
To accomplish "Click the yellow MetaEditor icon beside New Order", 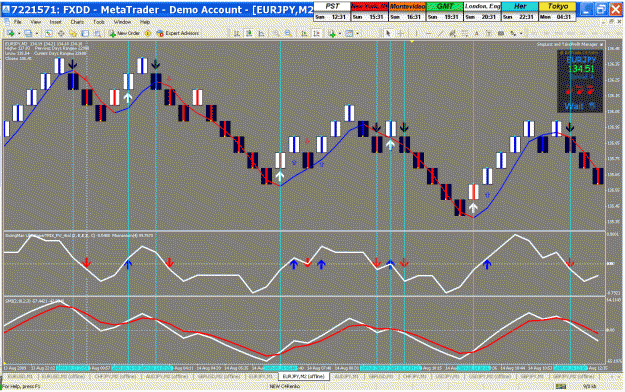I will tap(148, 33).
